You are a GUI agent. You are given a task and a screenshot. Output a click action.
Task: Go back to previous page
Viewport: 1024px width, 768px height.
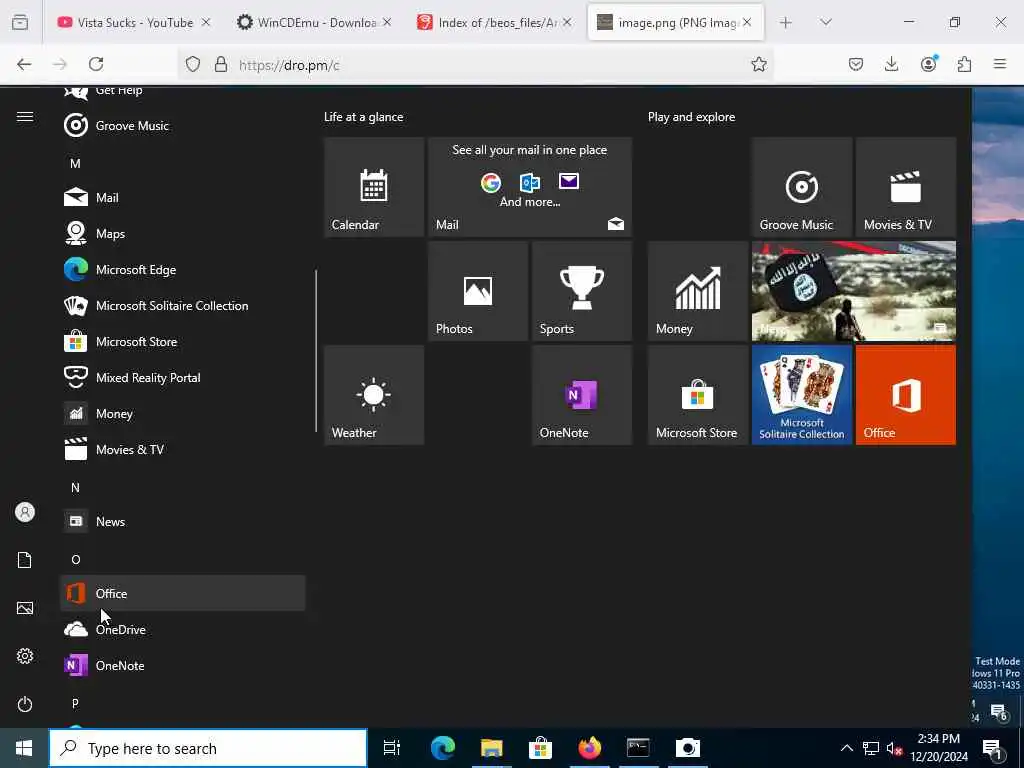click(24, 64)
